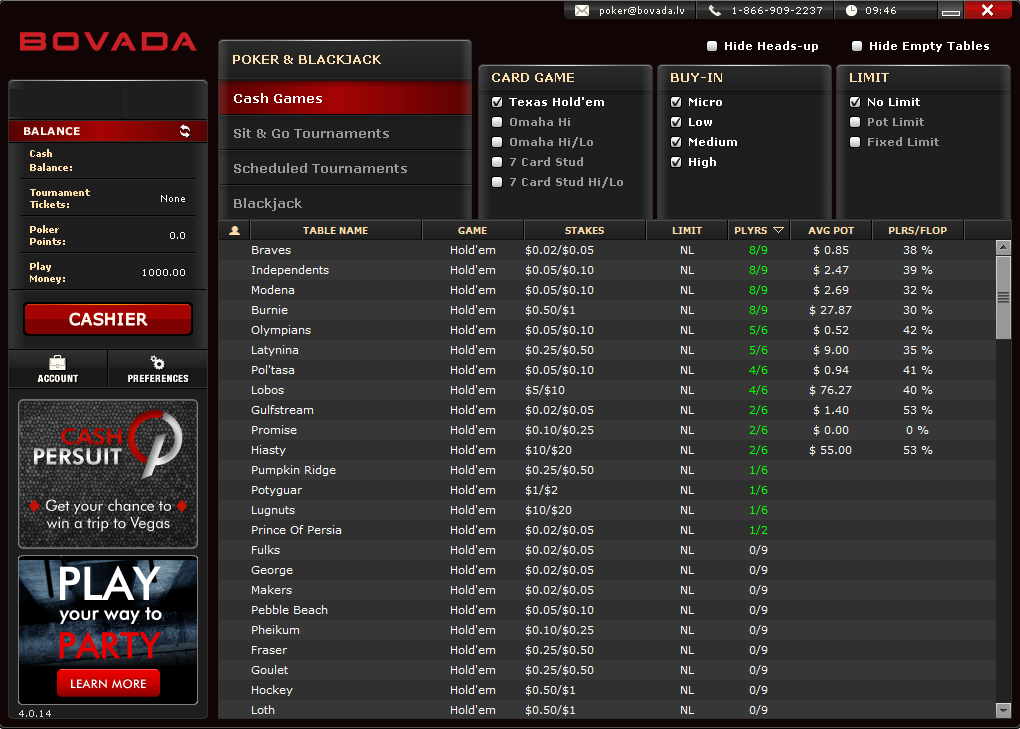The image size is (1020, 729).
Task: Click table list scroll up arrow
Action: (1003, 247)
